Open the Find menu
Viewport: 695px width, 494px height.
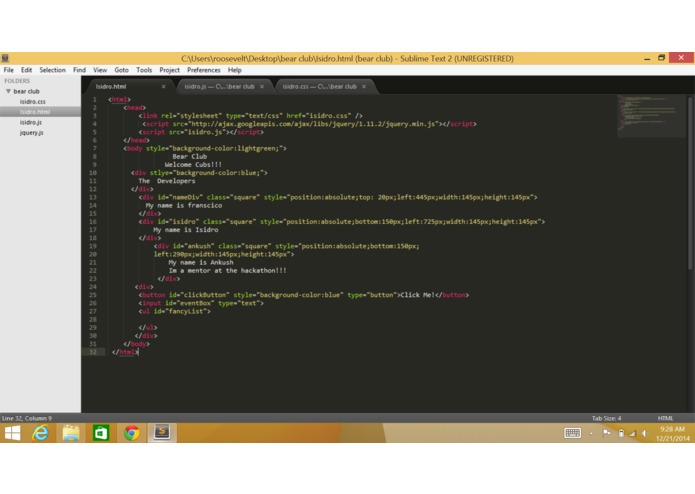click(x=79, y=70)
